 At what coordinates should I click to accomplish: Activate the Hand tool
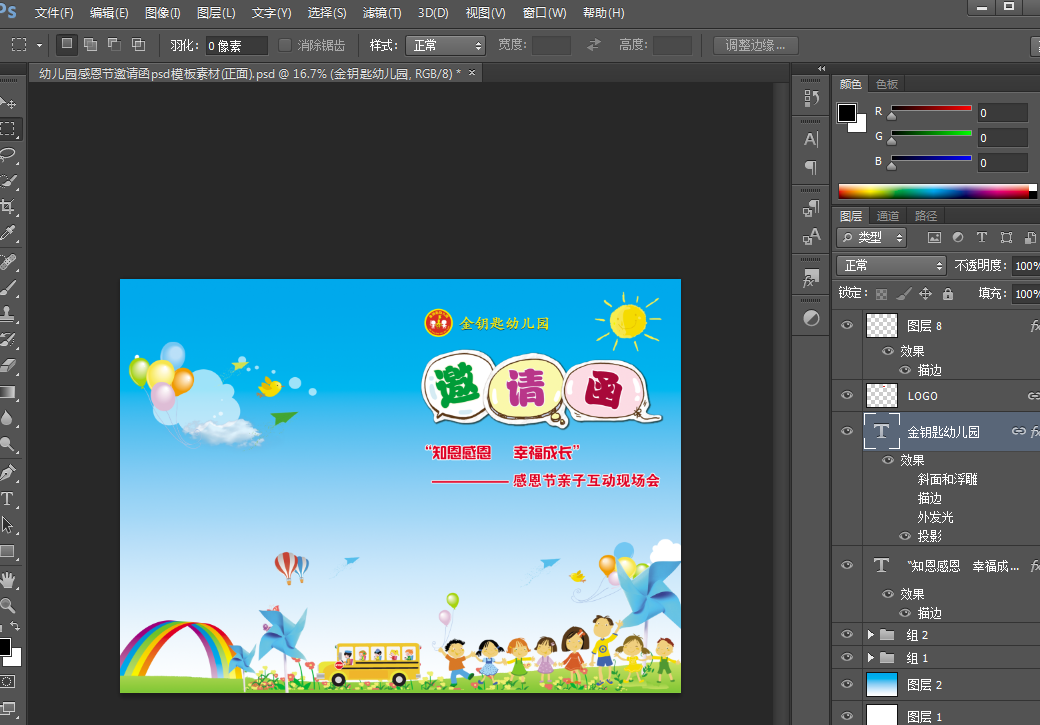pos(8,579)
